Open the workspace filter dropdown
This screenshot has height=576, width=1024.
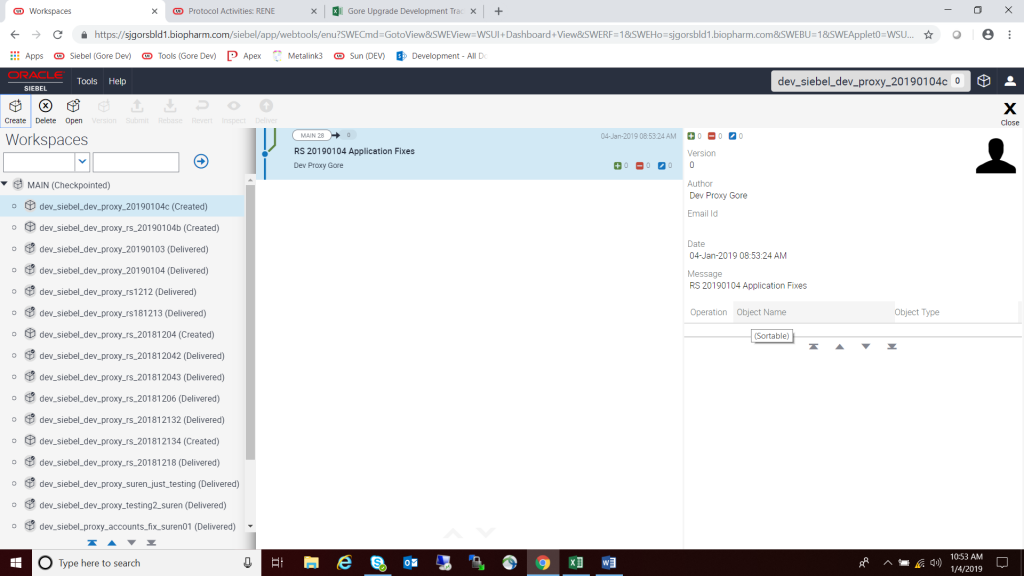(x=83, y=160)
